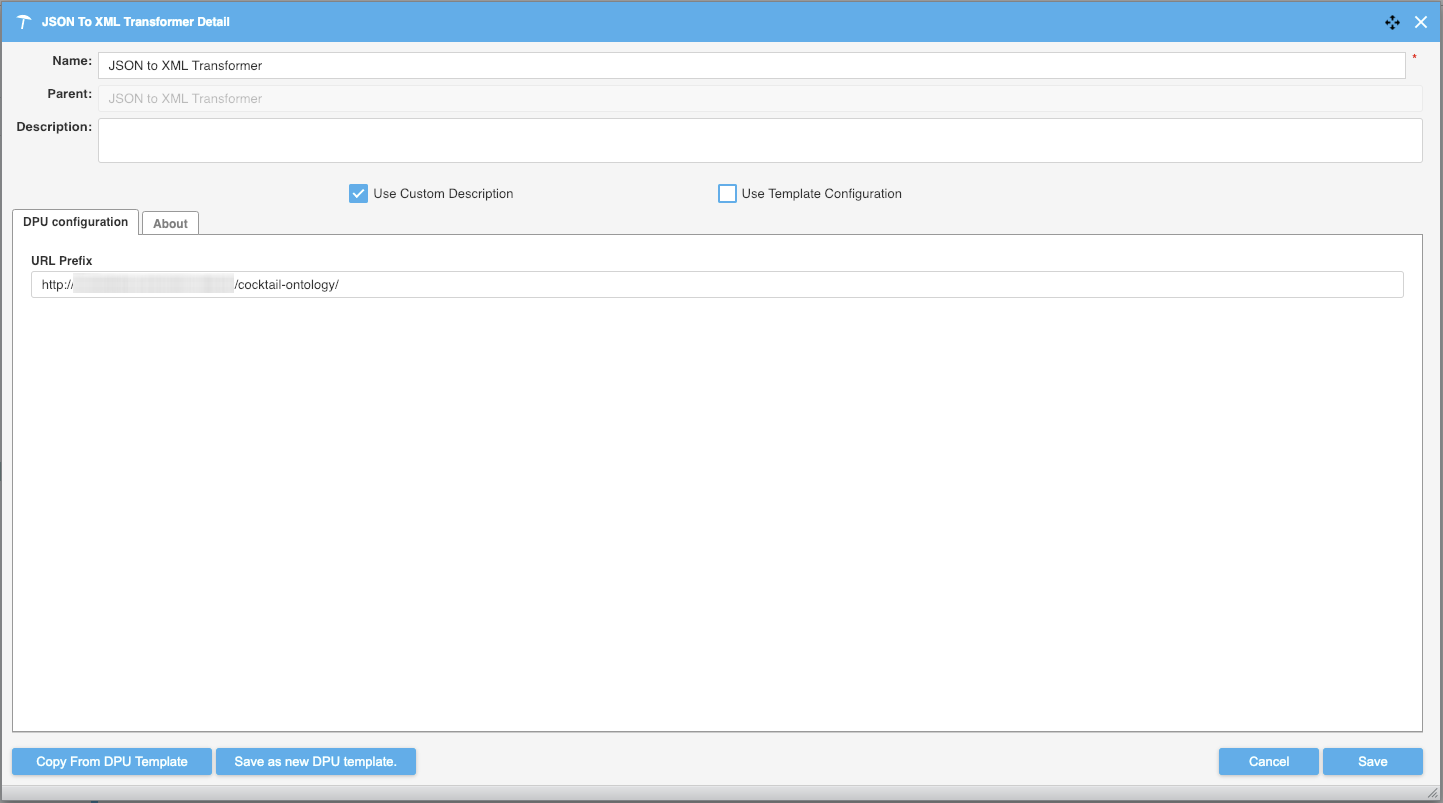Image resolution: width=1443 pixels, height=803 pixels.
Task: Click the Copy From DPU Template button
Action: (x=112, y=762)
